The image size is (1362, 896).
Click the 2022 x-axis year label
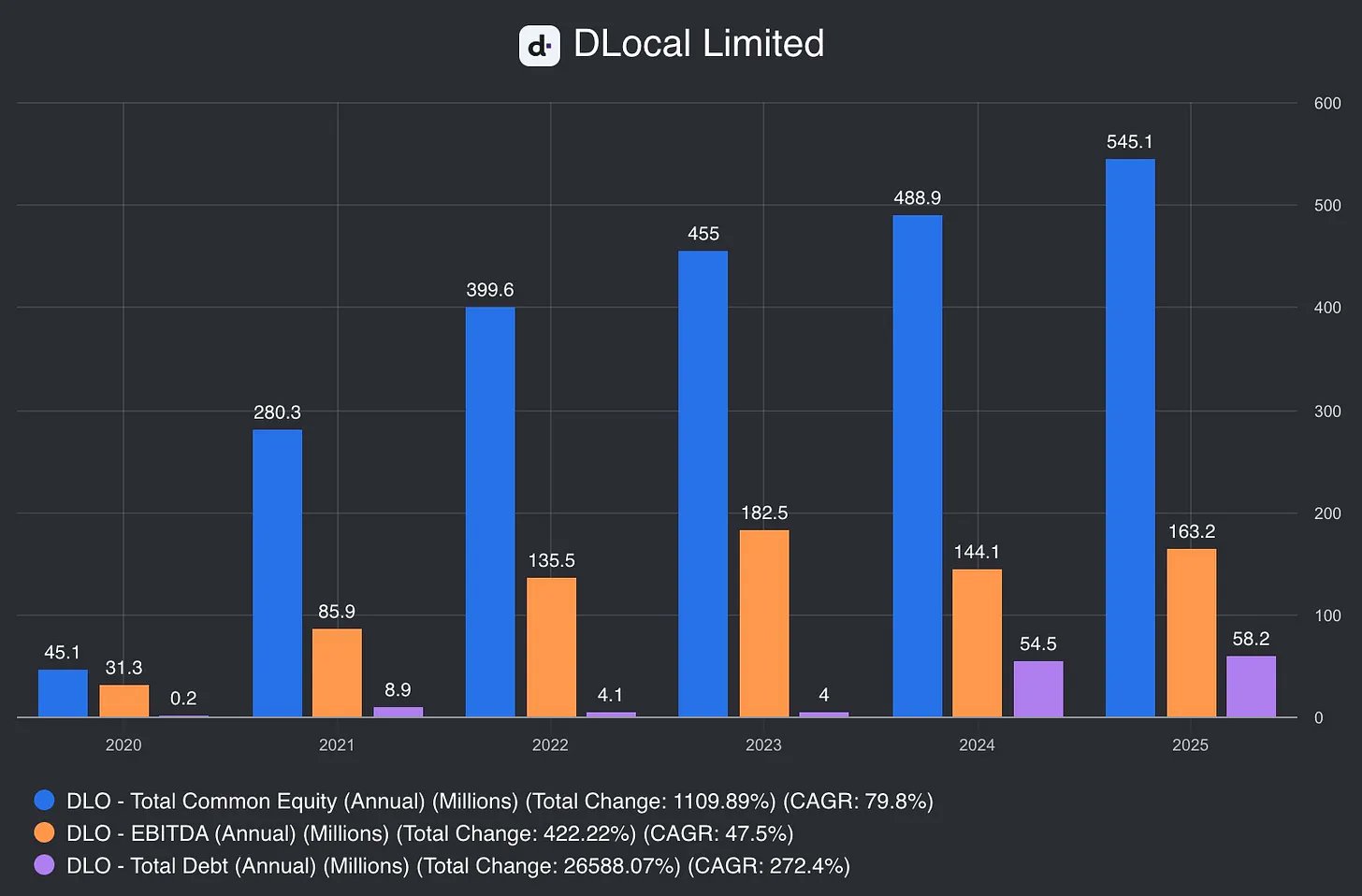pyautogui.click(x=550, y=744)
